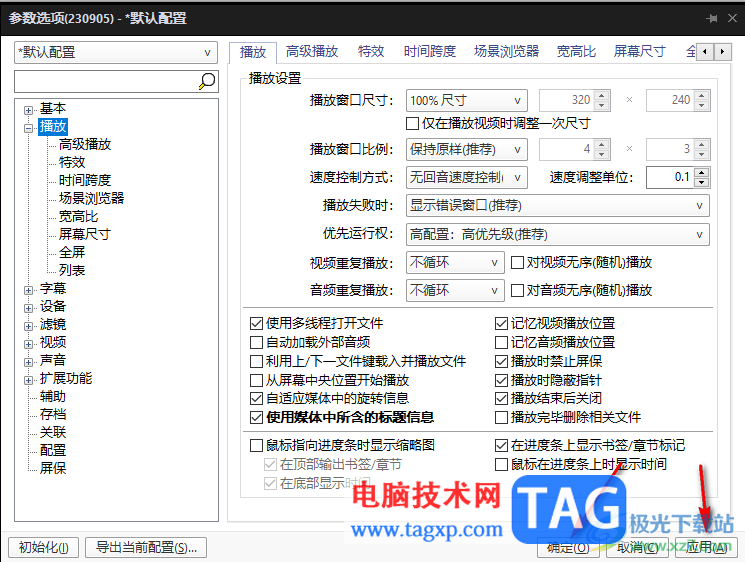
Task: Select 屏保 in the tree
Action: point(53,468)
